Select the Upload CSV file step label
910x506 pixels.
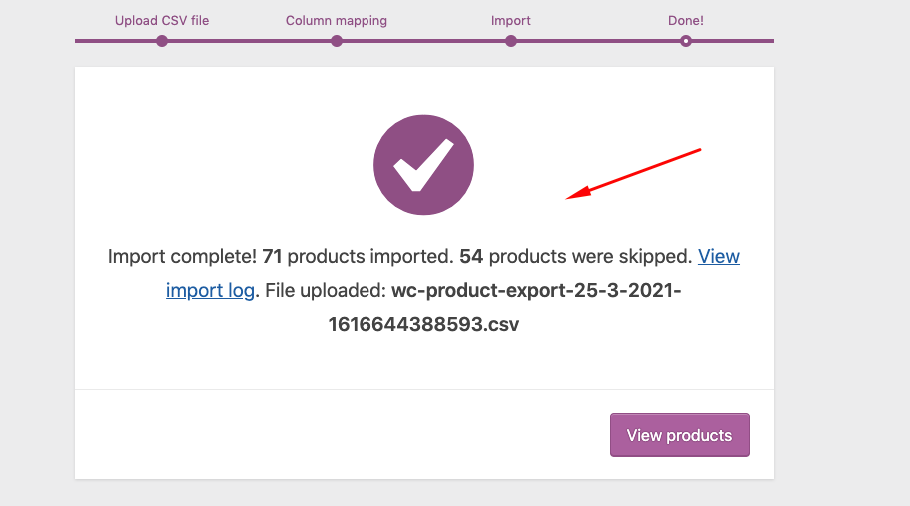162,20
